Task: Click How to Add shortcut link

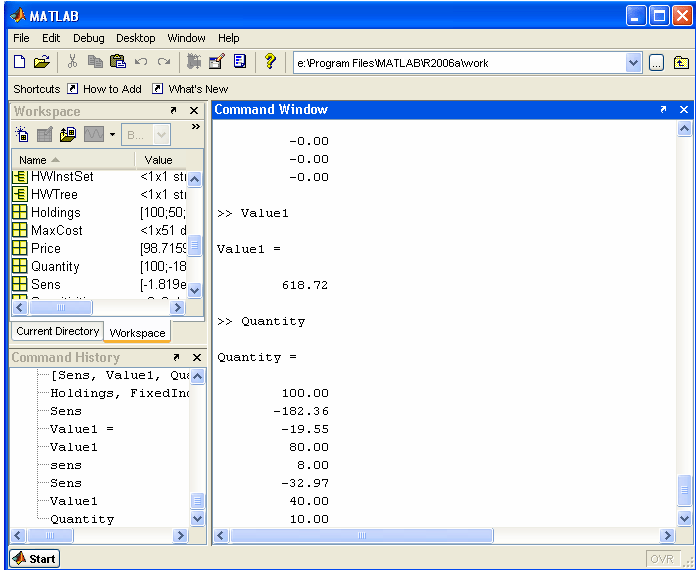Action: tap(112, 89)
